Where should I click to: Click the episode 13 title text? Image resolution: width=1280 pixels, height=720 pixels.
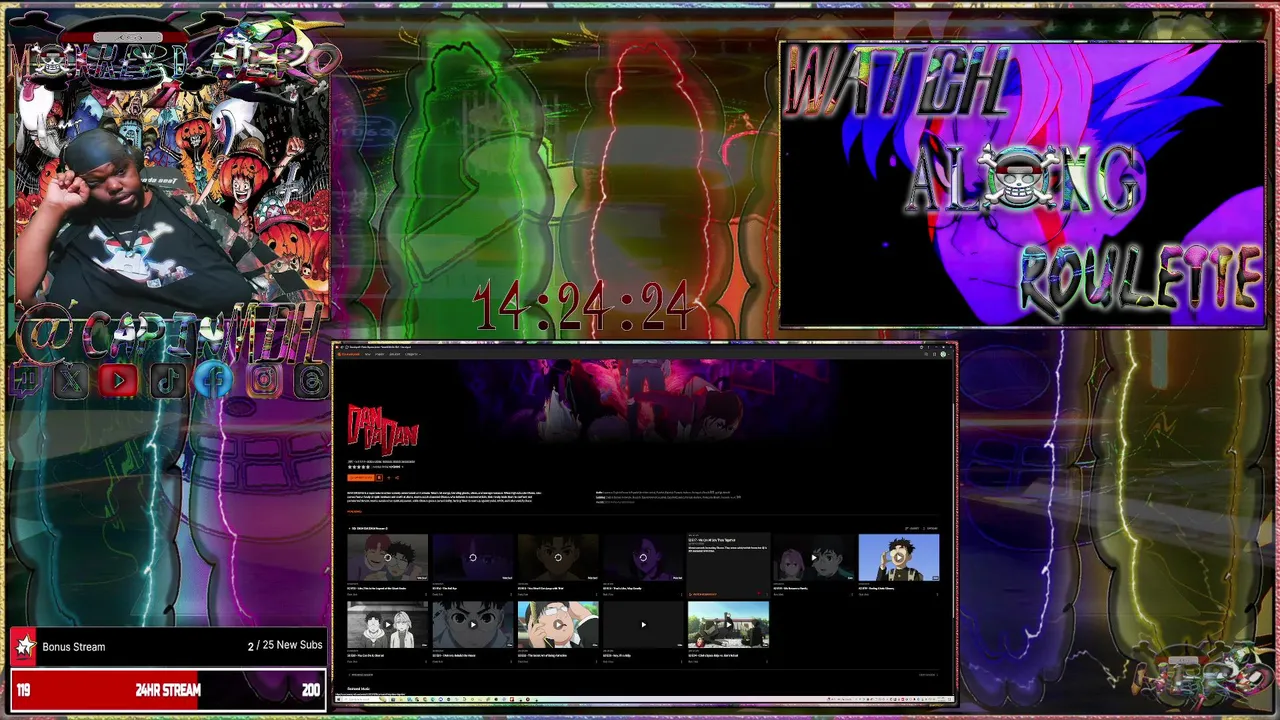(x=377, y=588)
